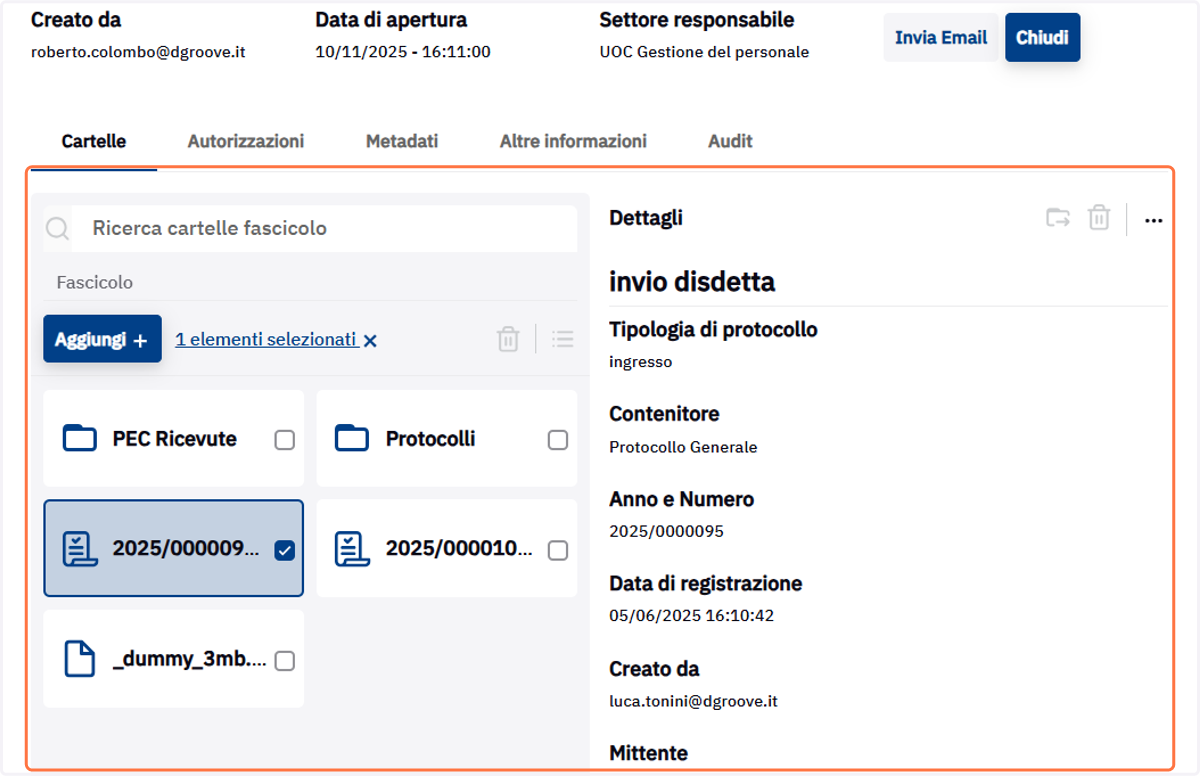Select the PEC Ricevute folder name

coord(175,439)
